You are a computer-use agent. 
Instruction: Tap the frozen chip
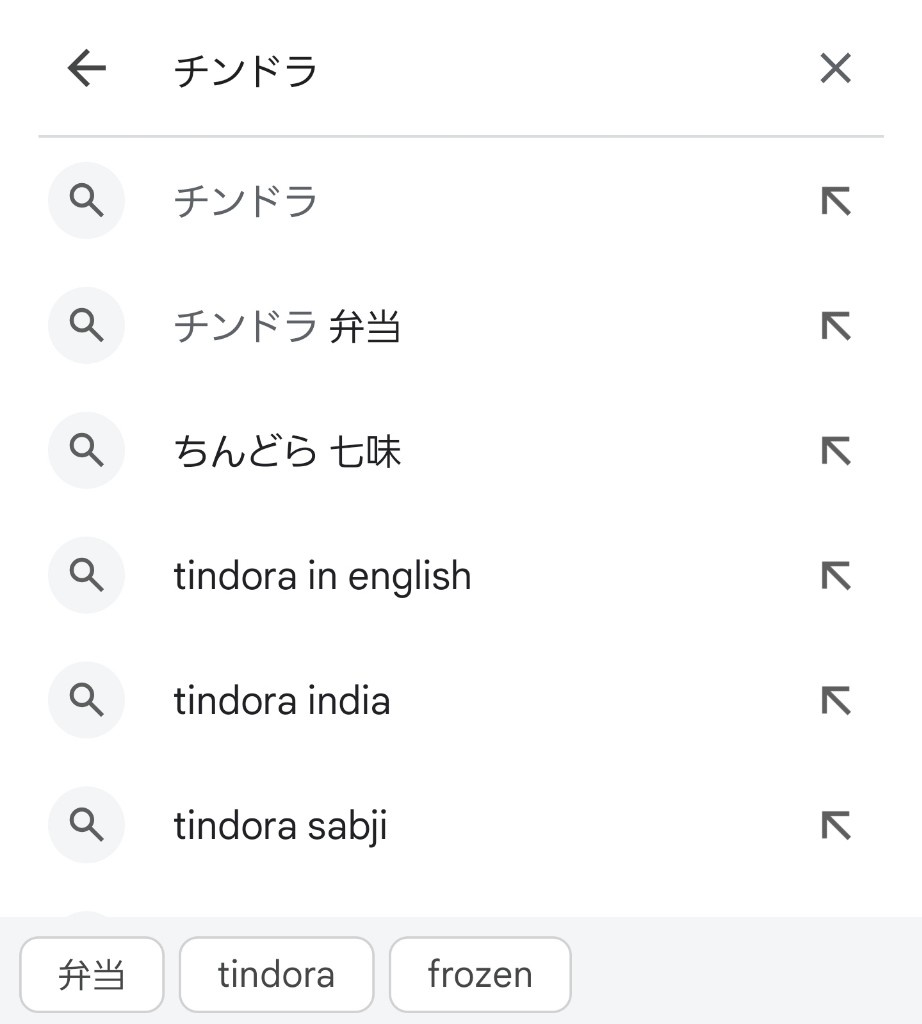[480, 974]
